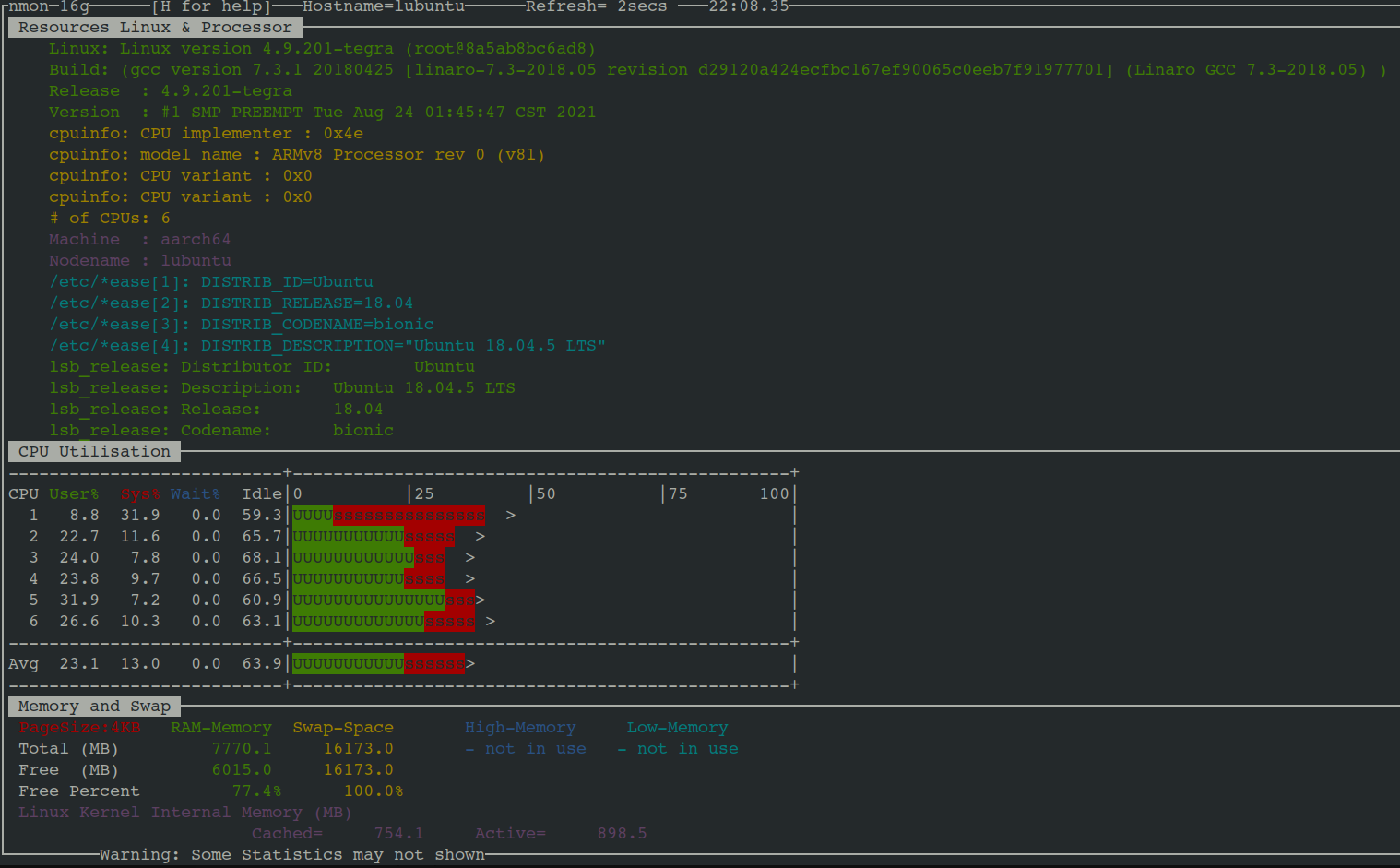The height and width of the screenshot is (868, 1400).
Task: Click the warning message at bottom
Action: [x=292, y=855]
